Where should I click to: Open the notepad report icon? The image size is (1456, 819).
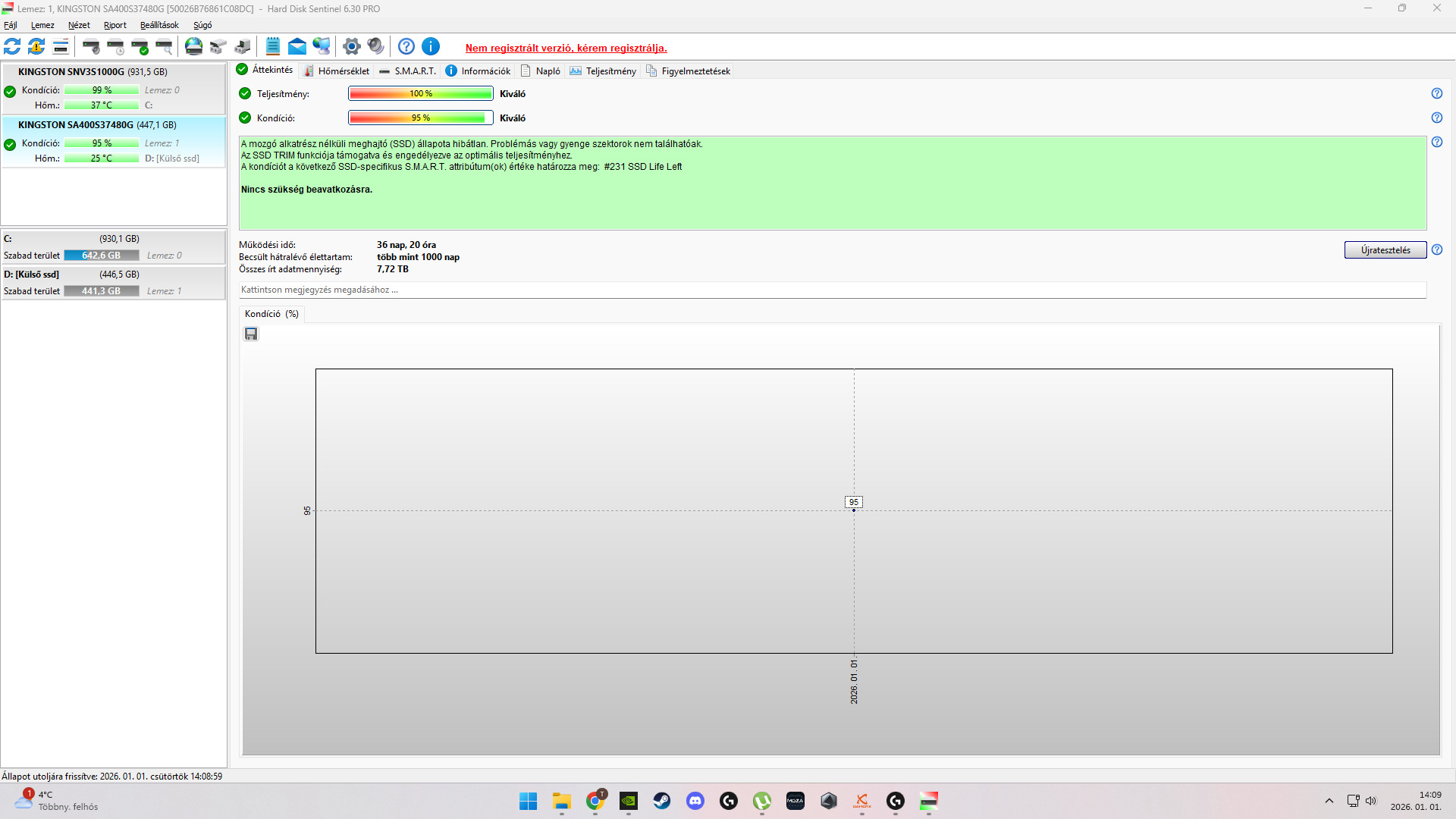pyautogui.click(x=273, y=47)
